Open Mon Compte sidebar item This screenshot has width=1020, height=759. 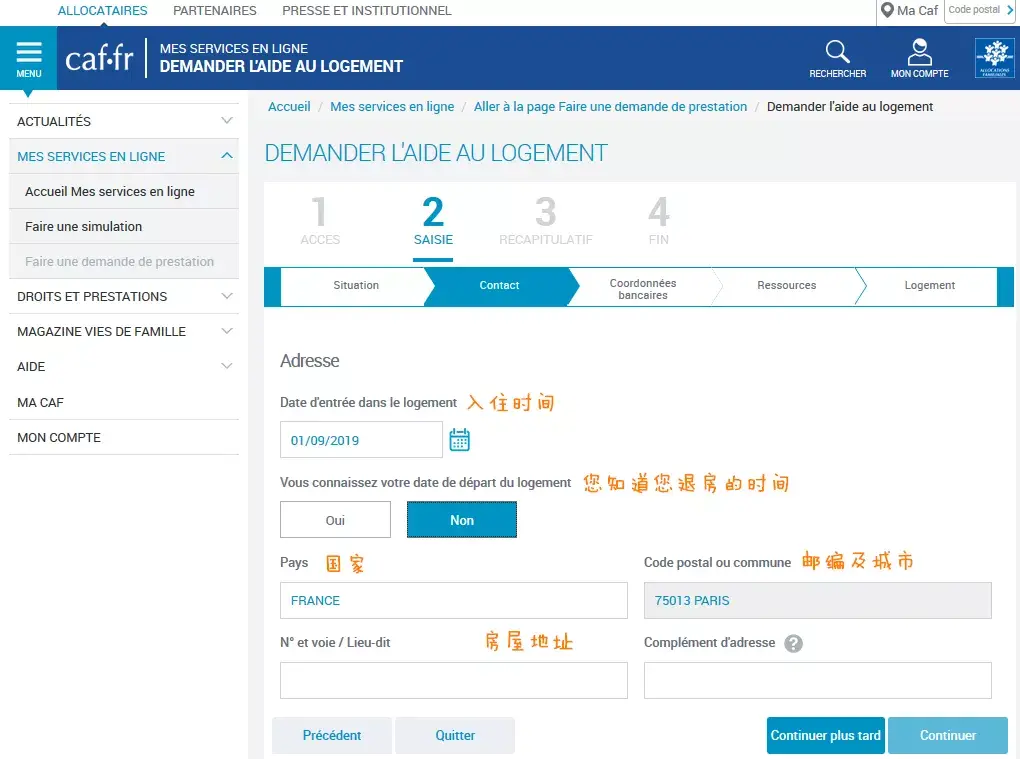point(124,438)
